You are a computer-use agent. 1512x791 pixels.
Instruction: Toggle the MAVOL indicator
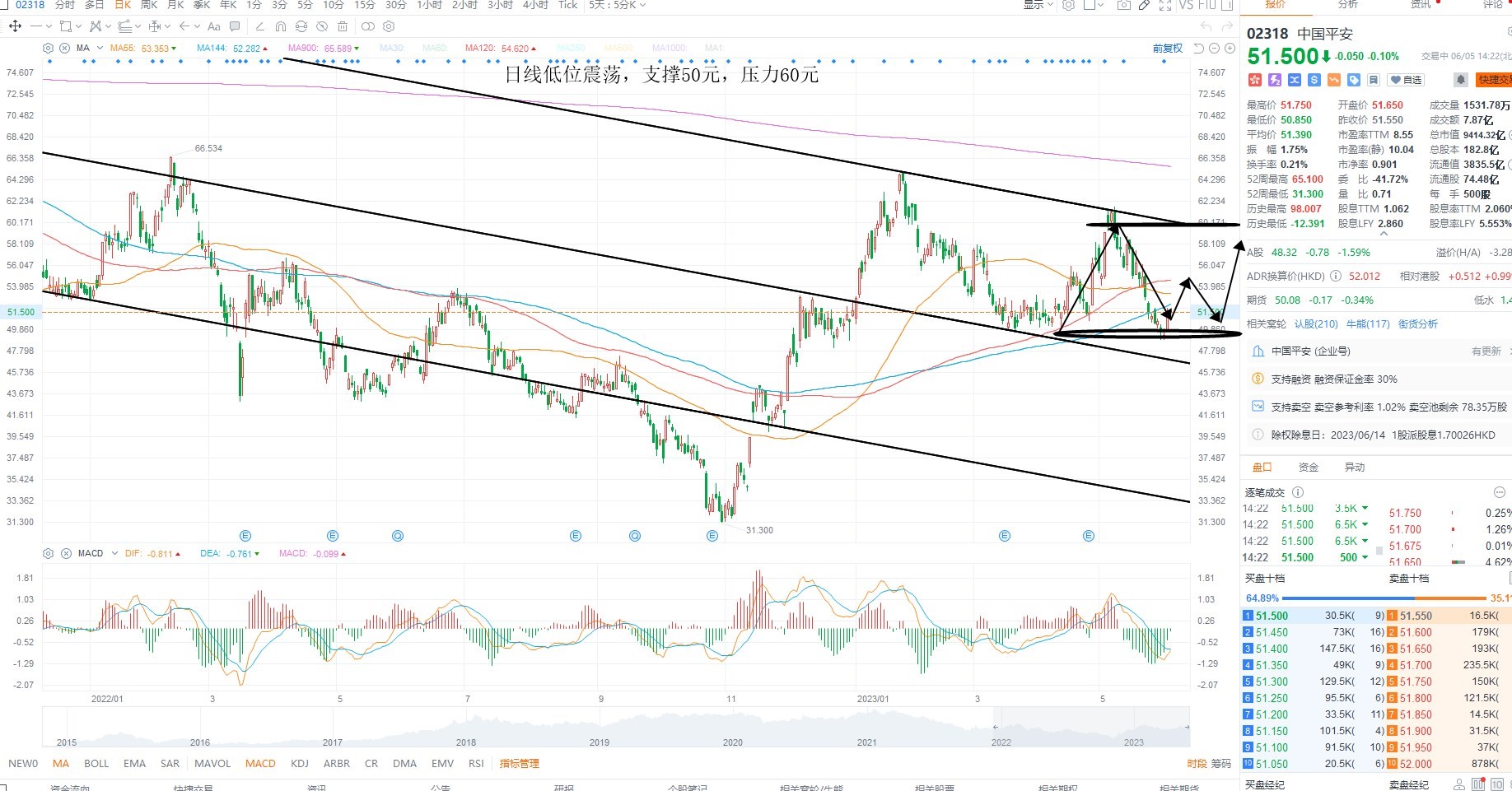(x=212, y=764)
